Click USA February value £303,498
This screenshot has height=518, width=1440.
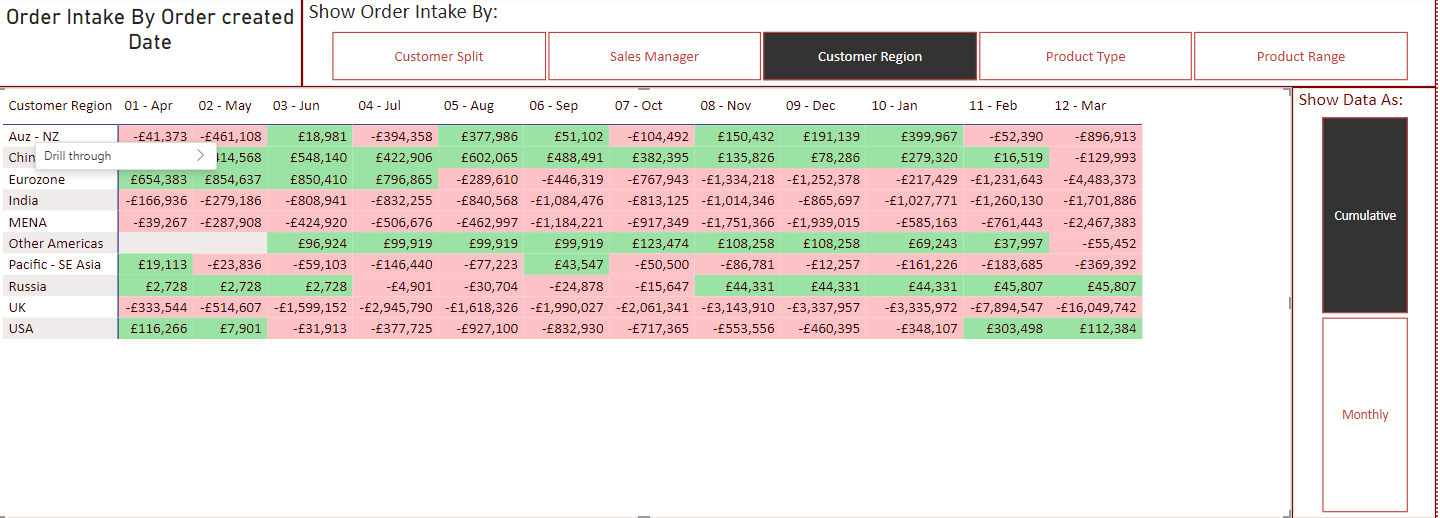click(x=1014, y=329)
